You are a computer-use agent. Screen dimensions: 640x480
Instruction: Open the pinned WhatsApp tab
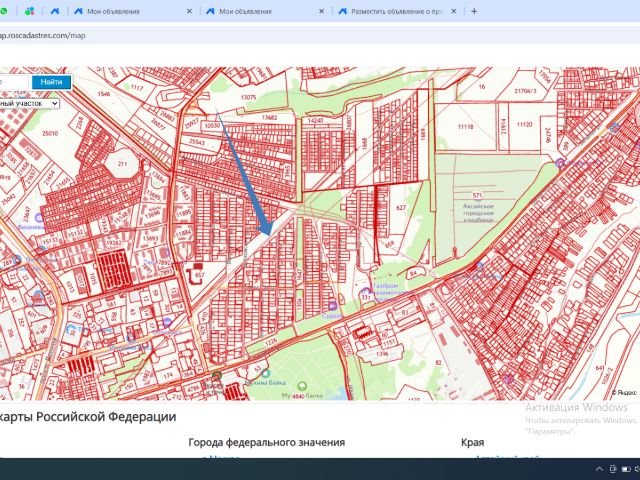coord(3,11)
